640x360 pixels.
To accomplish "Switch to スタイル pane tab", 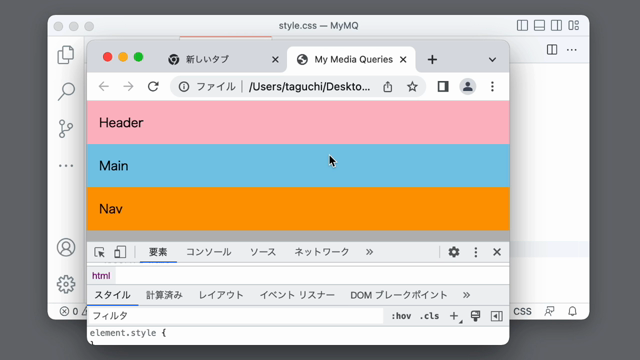I will 113,295.
